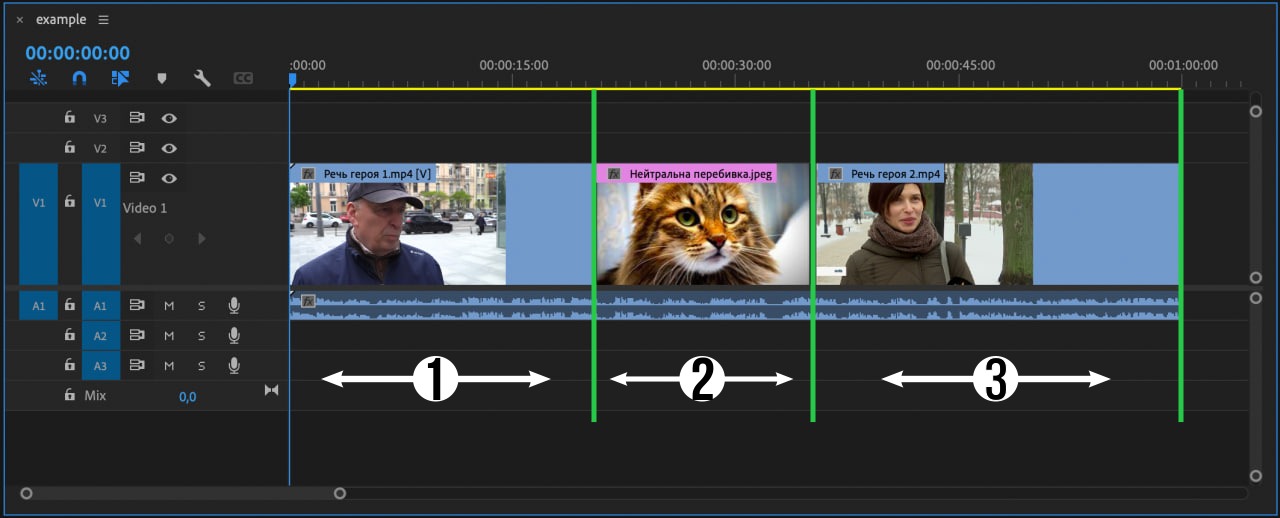Toggle insert sequences as nests button

coord(39,78)
